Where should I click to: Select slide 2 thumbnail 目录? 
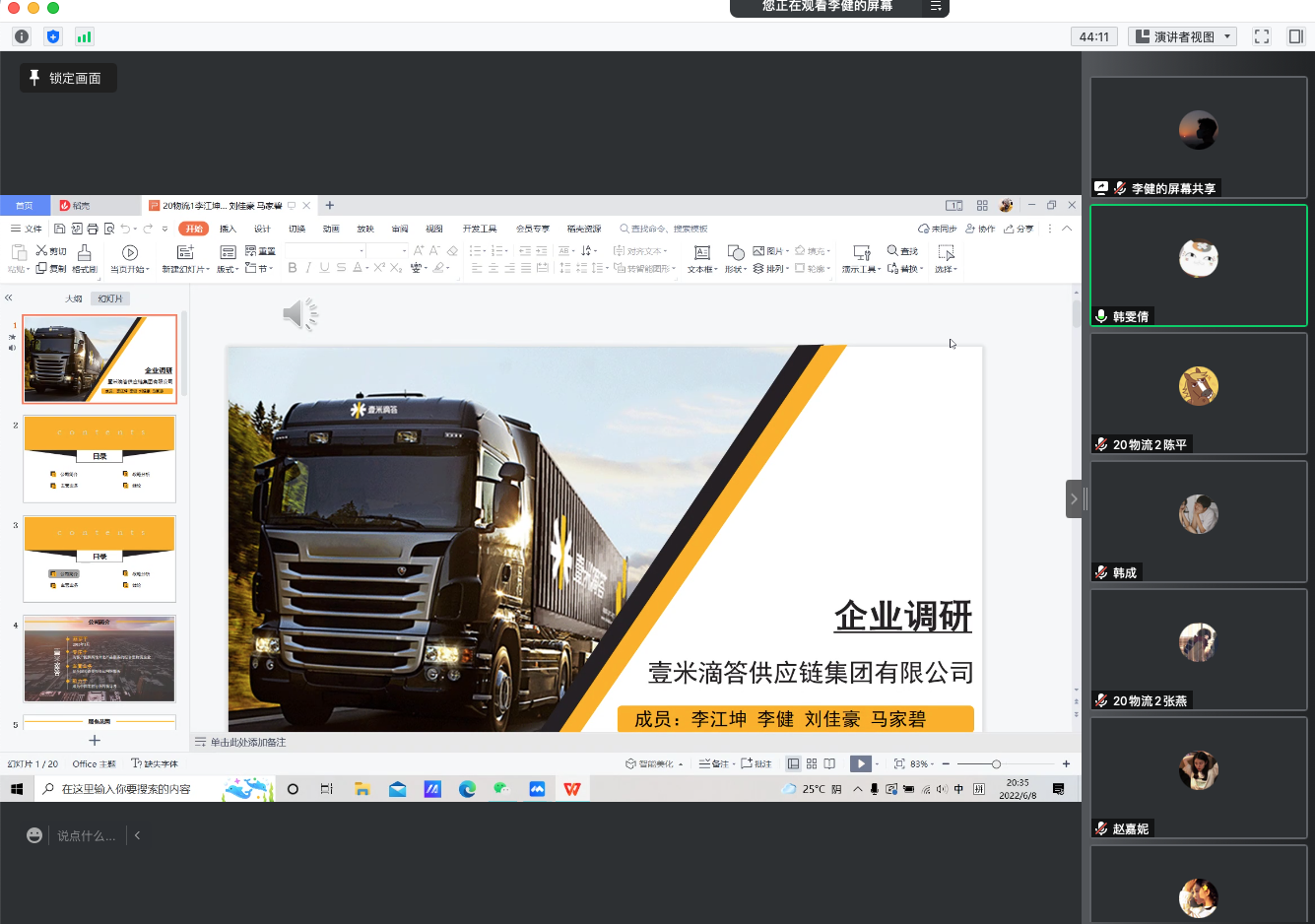pyautogui.click(x=99, y=459)
